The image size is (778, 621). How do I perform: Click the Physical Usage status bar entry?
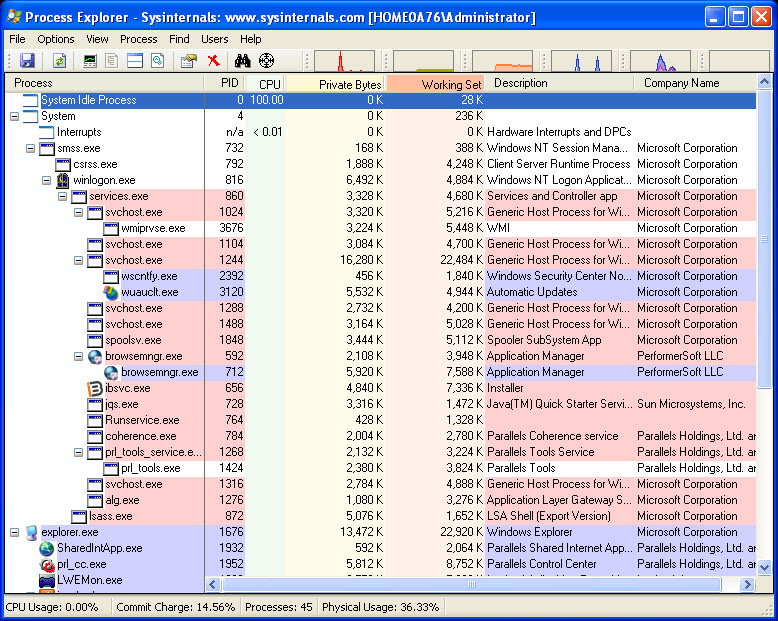tap(381, 607)
